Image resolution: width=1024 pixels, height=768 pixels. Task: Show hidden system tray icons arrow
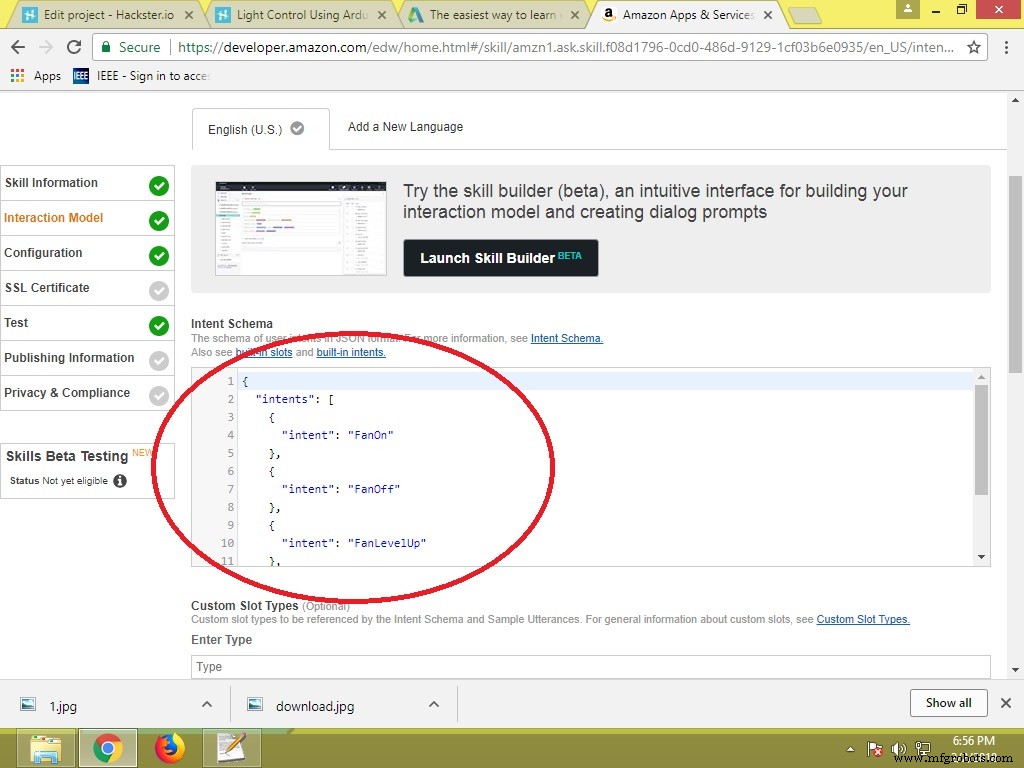(x=850, y=748)
